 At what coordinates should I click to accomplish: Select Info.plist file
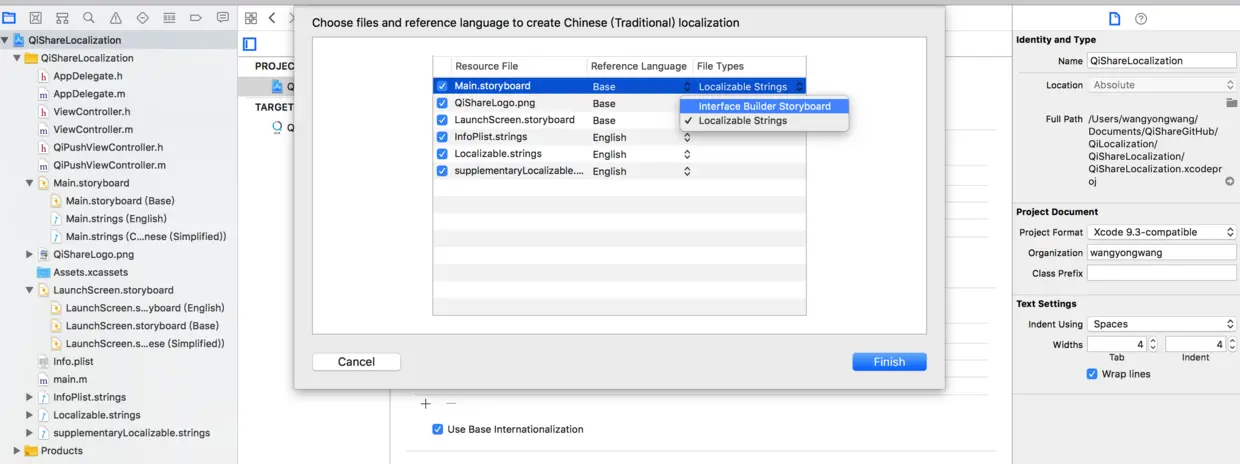72,361
